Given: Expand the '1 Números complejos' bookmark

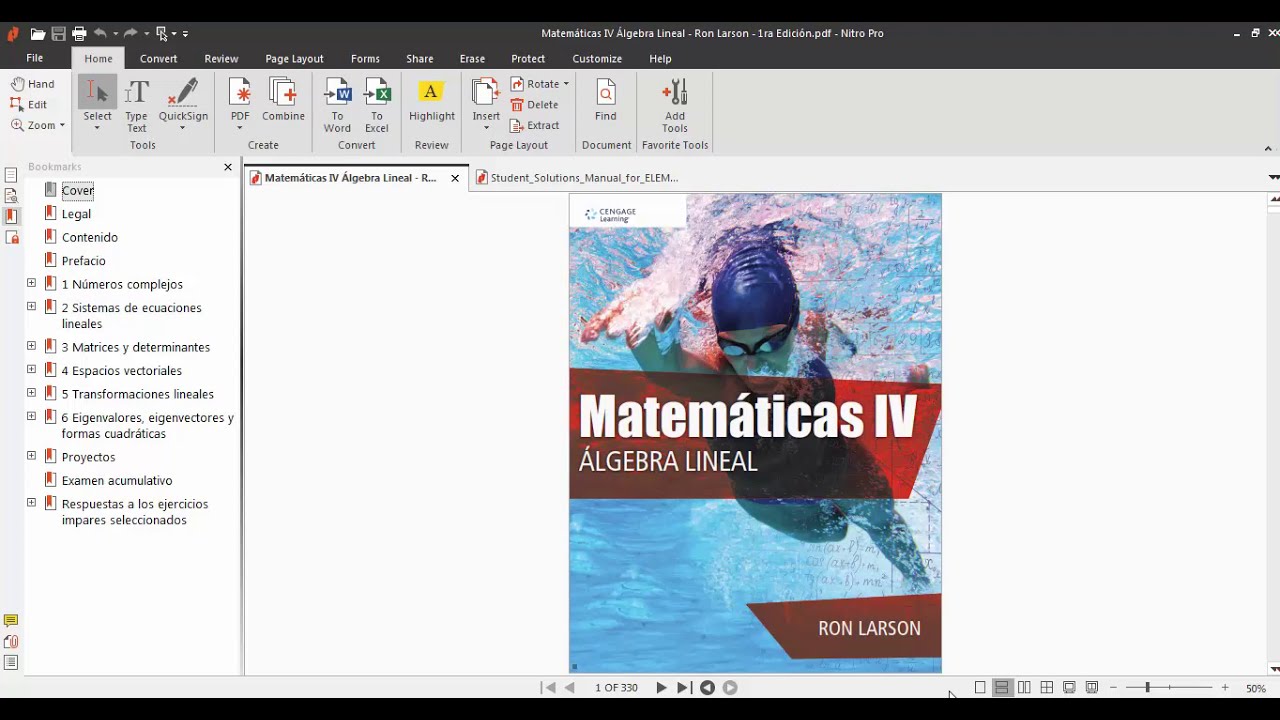Looking at the screenshot, I should (31, 283).
